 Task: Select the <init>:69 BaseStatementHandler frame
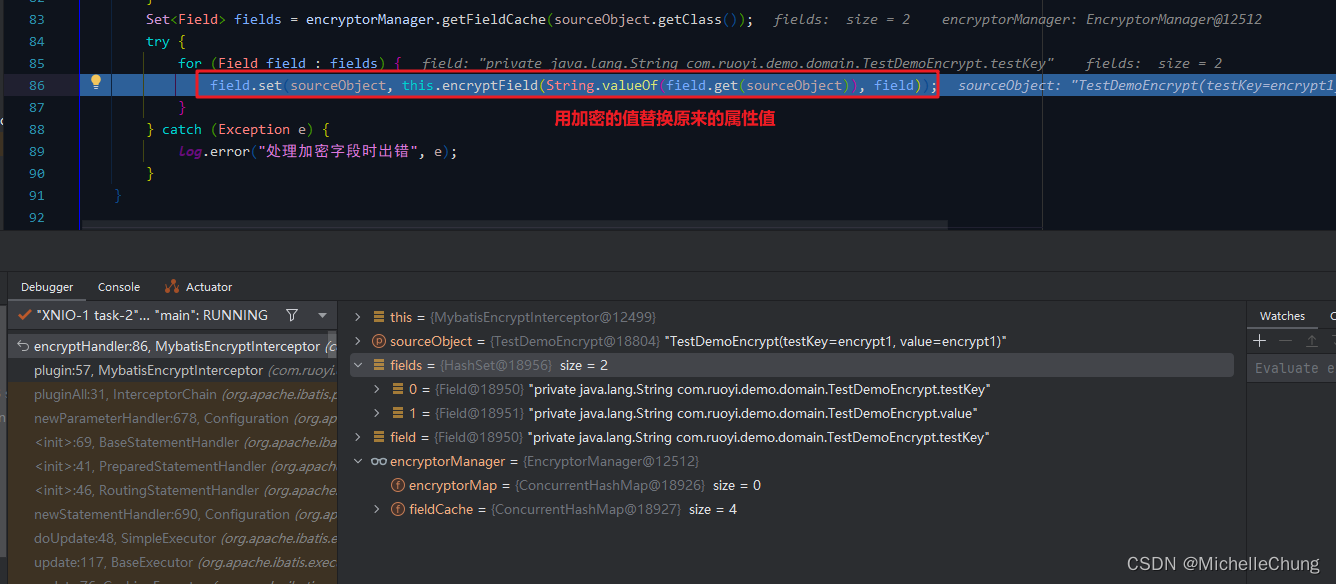coord(172,442)
